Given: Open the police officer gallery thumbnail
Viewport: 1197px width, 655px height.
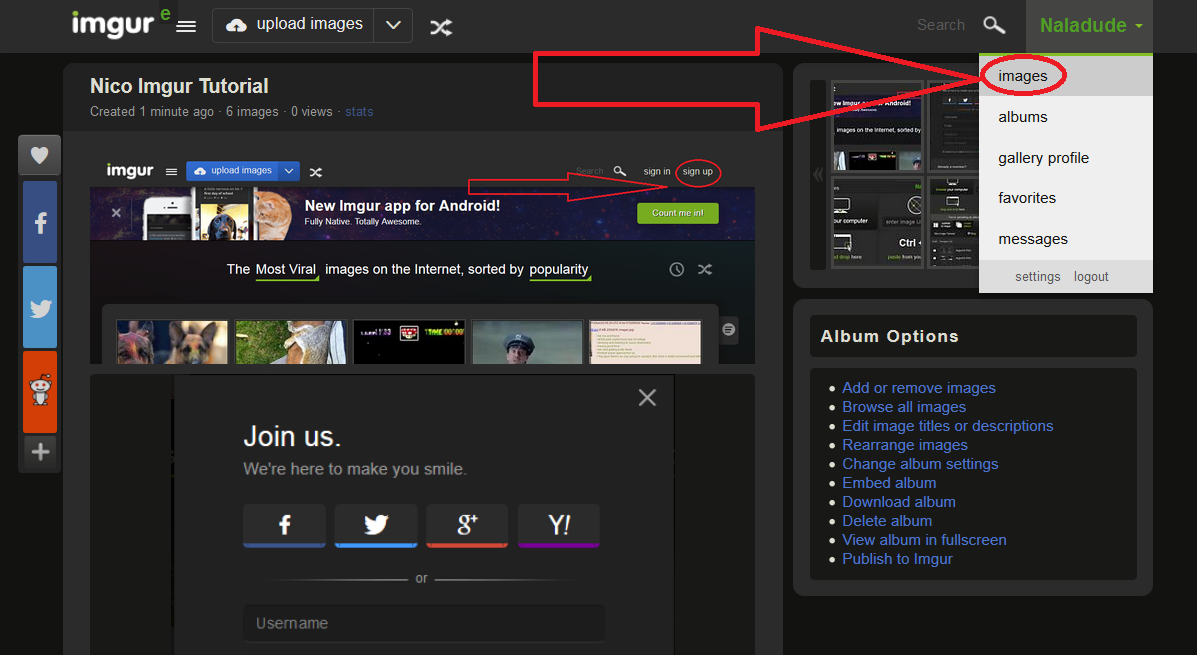Looking at the screenshot, I should point(528,342).
